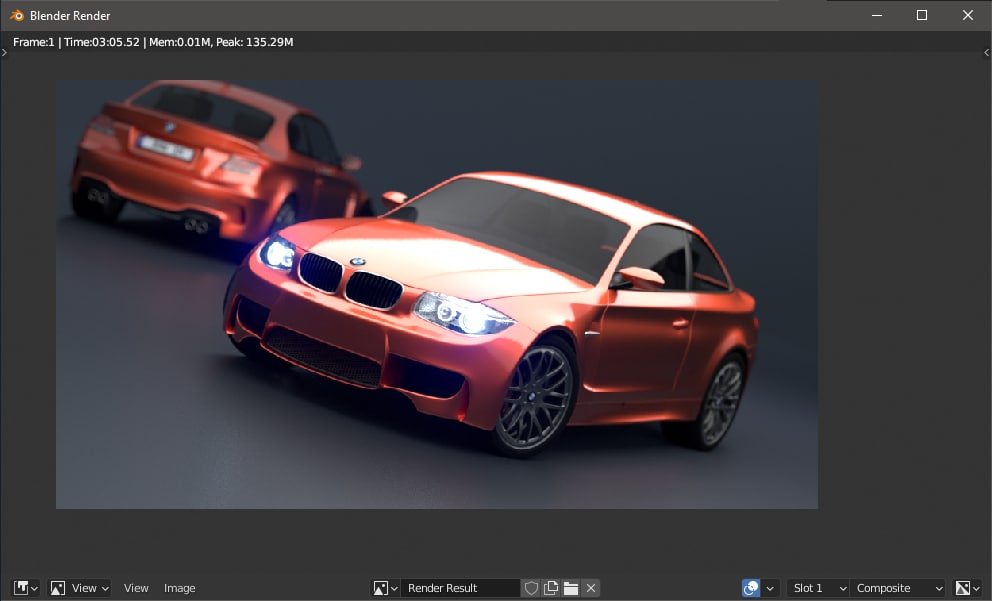Expand the right sidebar region arrow
992x601 pixels.
point(986,53)
